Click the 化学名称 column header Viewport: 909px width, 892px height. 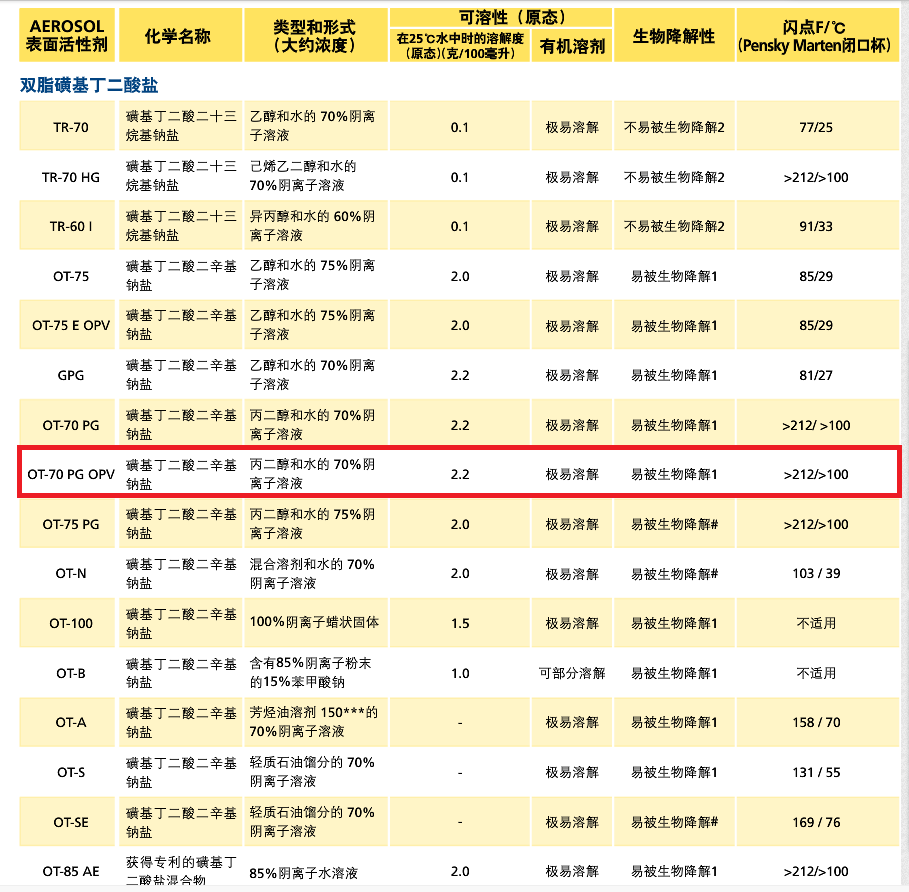tap(181, 34)
